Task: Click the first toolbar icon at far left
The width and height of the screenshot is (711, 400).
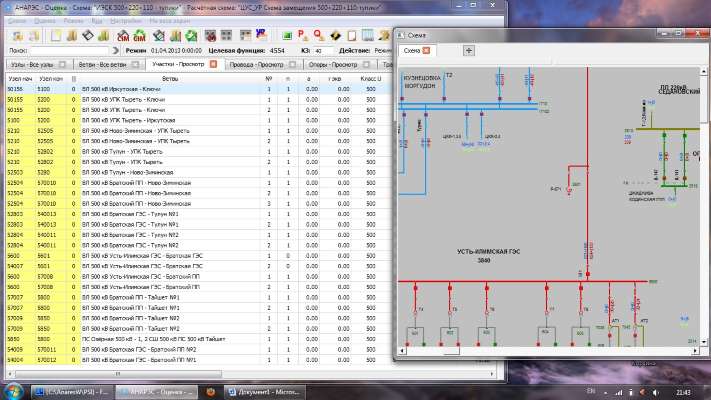Action: point(18,36)
